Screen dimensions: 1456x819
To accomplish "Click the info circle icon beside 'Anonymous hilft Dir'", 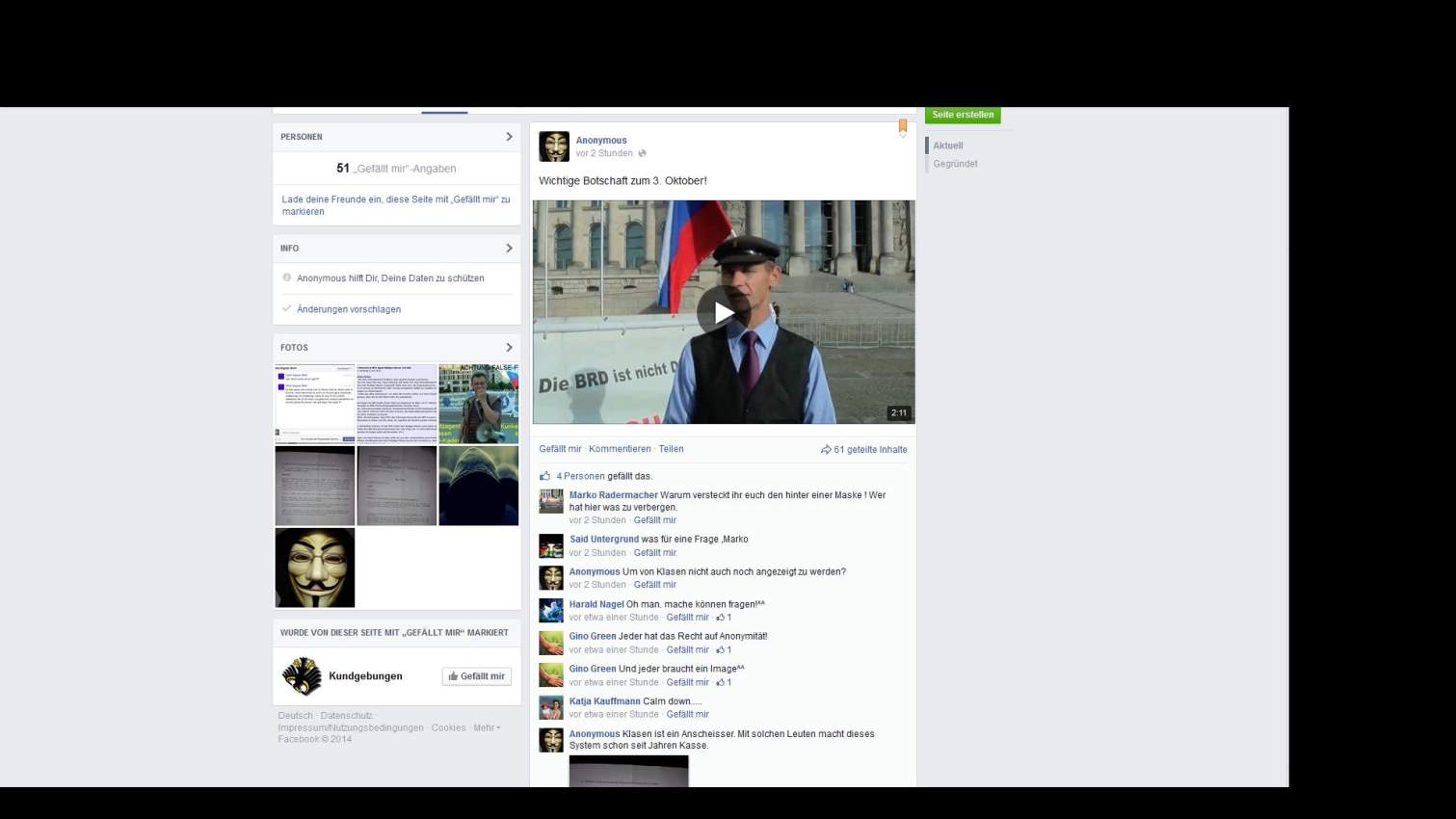I will point(286,277).
